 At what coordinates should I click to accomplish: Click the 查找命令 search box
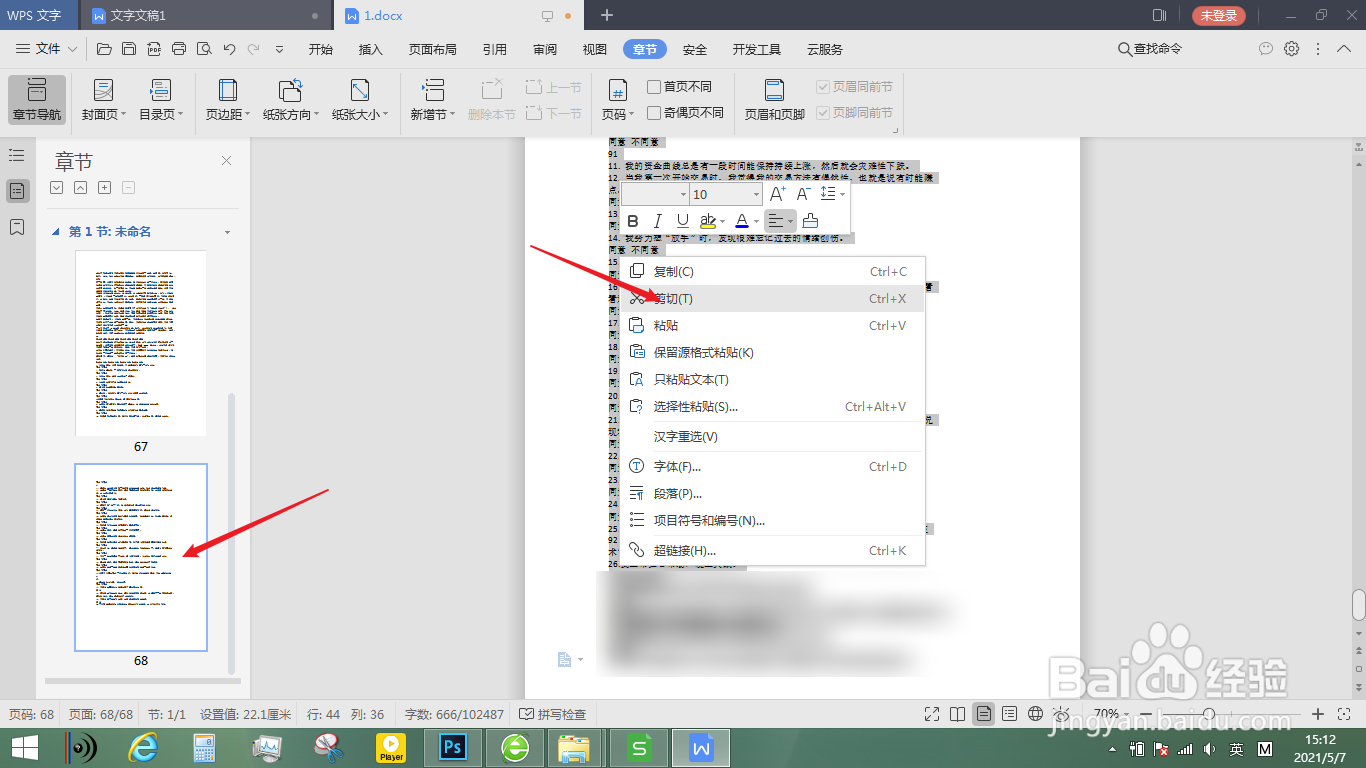[x=1150, y=49]
